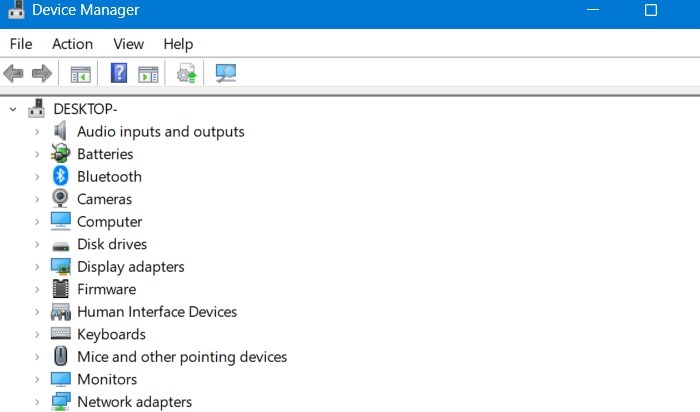Click the Monitors category icon
Image resolution: width=700 pixels, height=412 pixels.
(x=60, y=379)
